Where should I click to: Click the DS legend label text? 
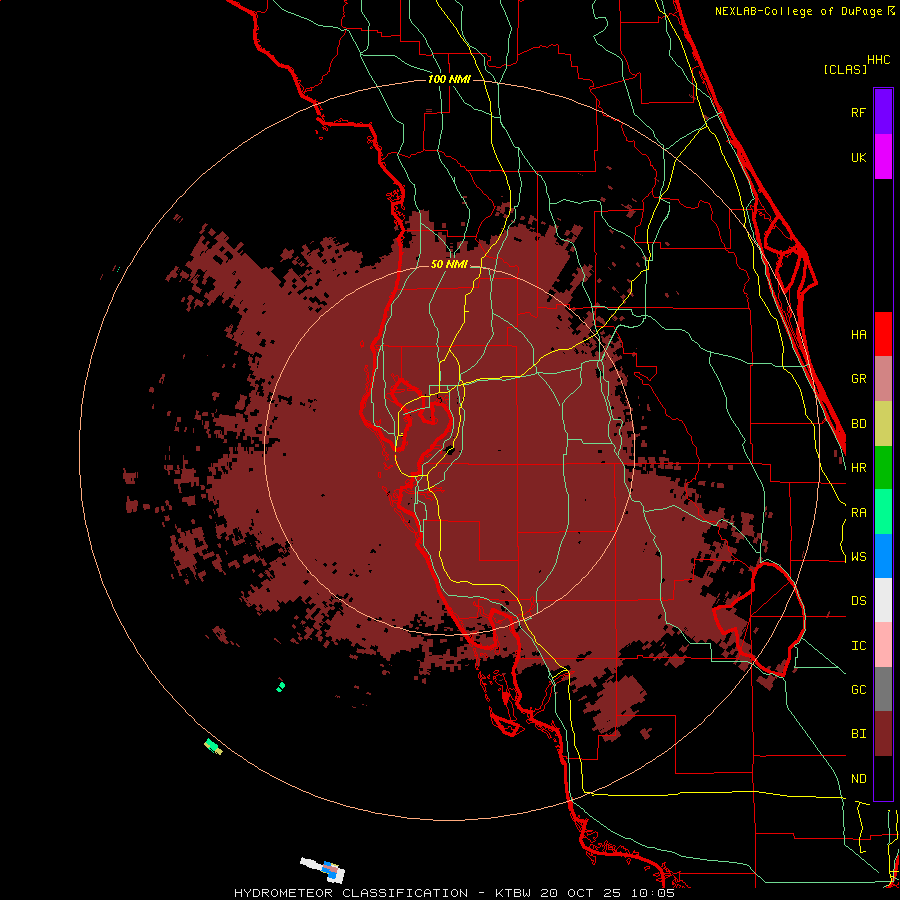(858, 600)
